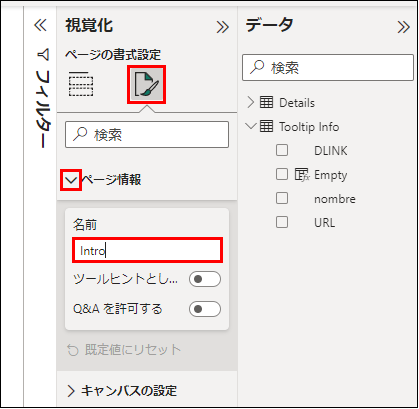
Task: Collapse the ページ情報 section chevron
Action: coord(71,180)
